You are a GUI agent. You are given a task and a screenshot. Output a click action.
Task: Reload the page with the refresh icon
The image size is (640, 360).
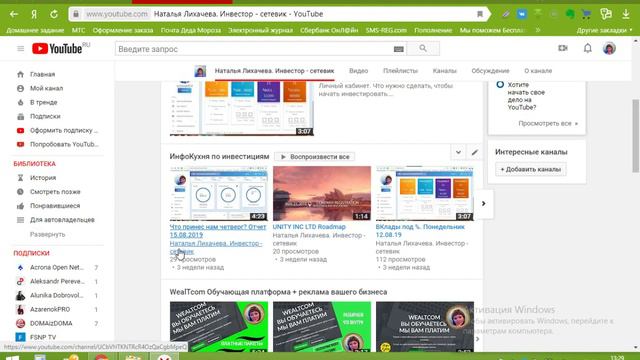pos(54,14)
